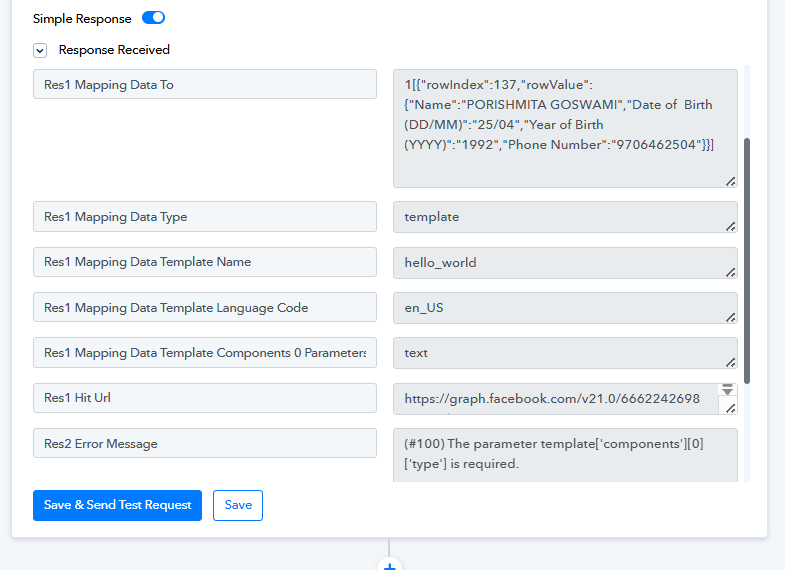The image size is (785, 570).
Task: Click the response panel vertical scrollbar
Action: tap(746, 260)
